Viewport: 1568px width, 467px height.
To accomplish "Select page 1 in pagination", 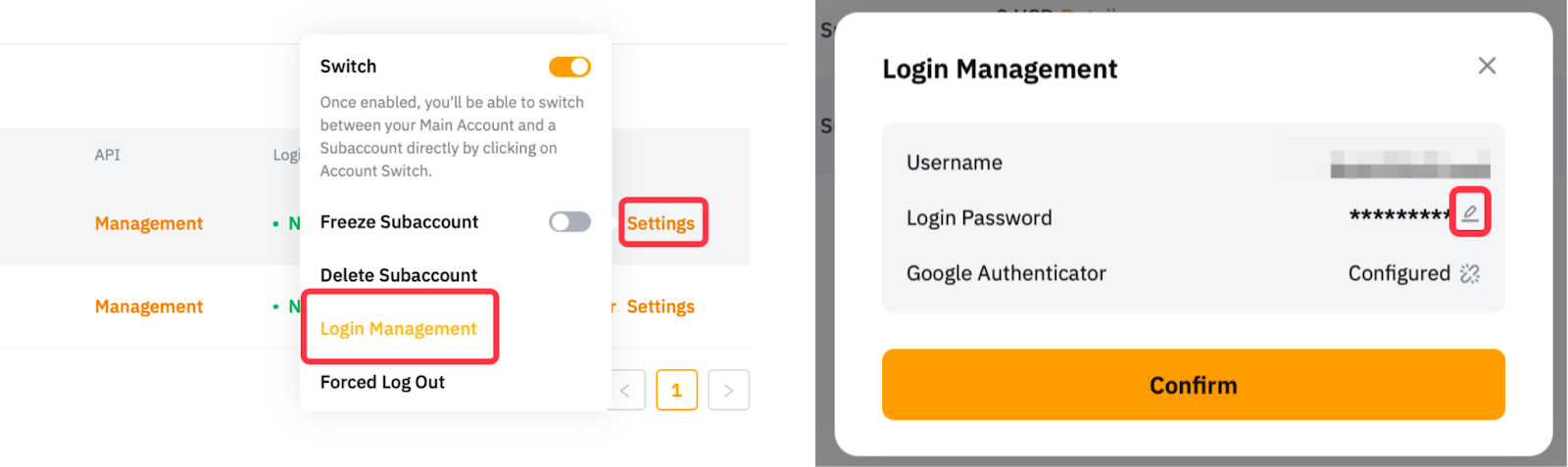I will coord(676,390).
